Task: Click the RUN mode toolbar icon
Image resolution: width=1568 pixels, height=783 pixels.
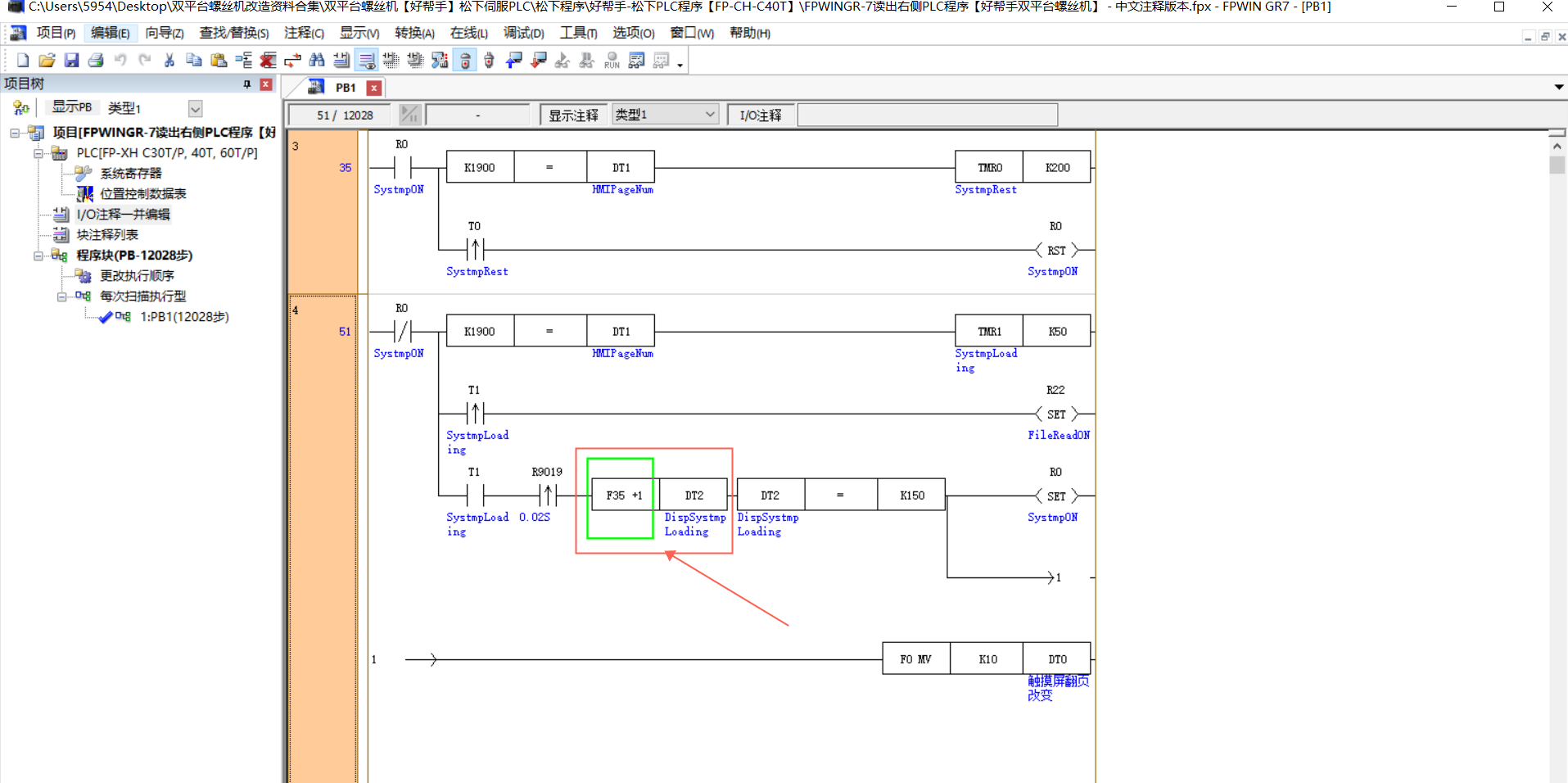Action: tap(612, 61)
